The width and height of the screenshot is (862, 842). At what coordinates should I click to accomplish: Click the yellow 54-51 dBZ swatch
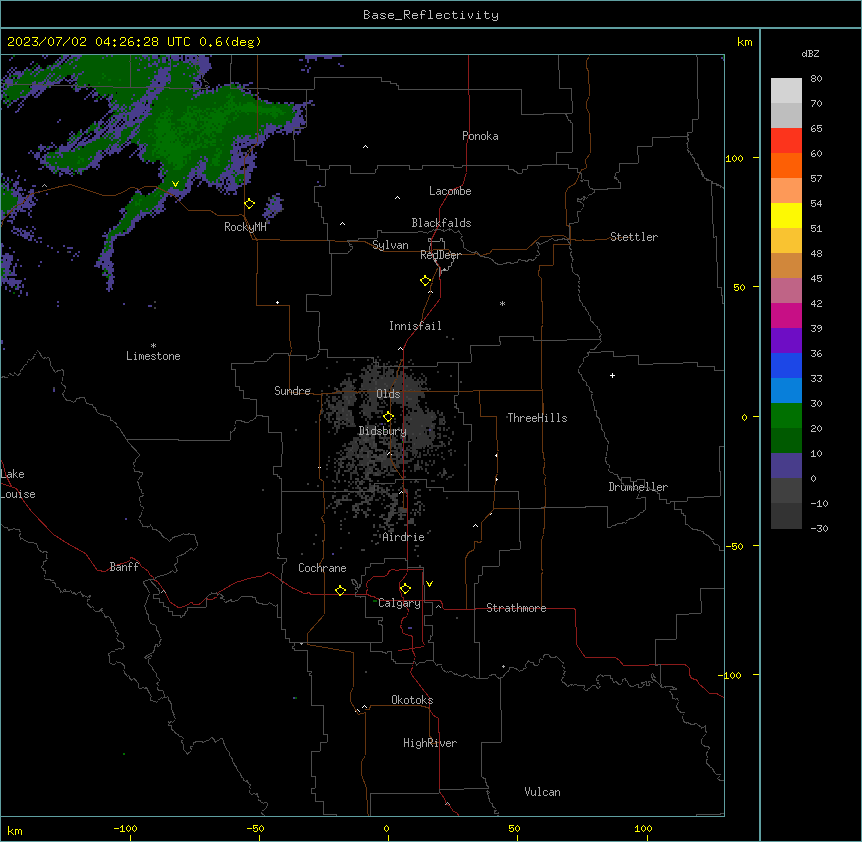pyautogui.click(x=786, y=215)
